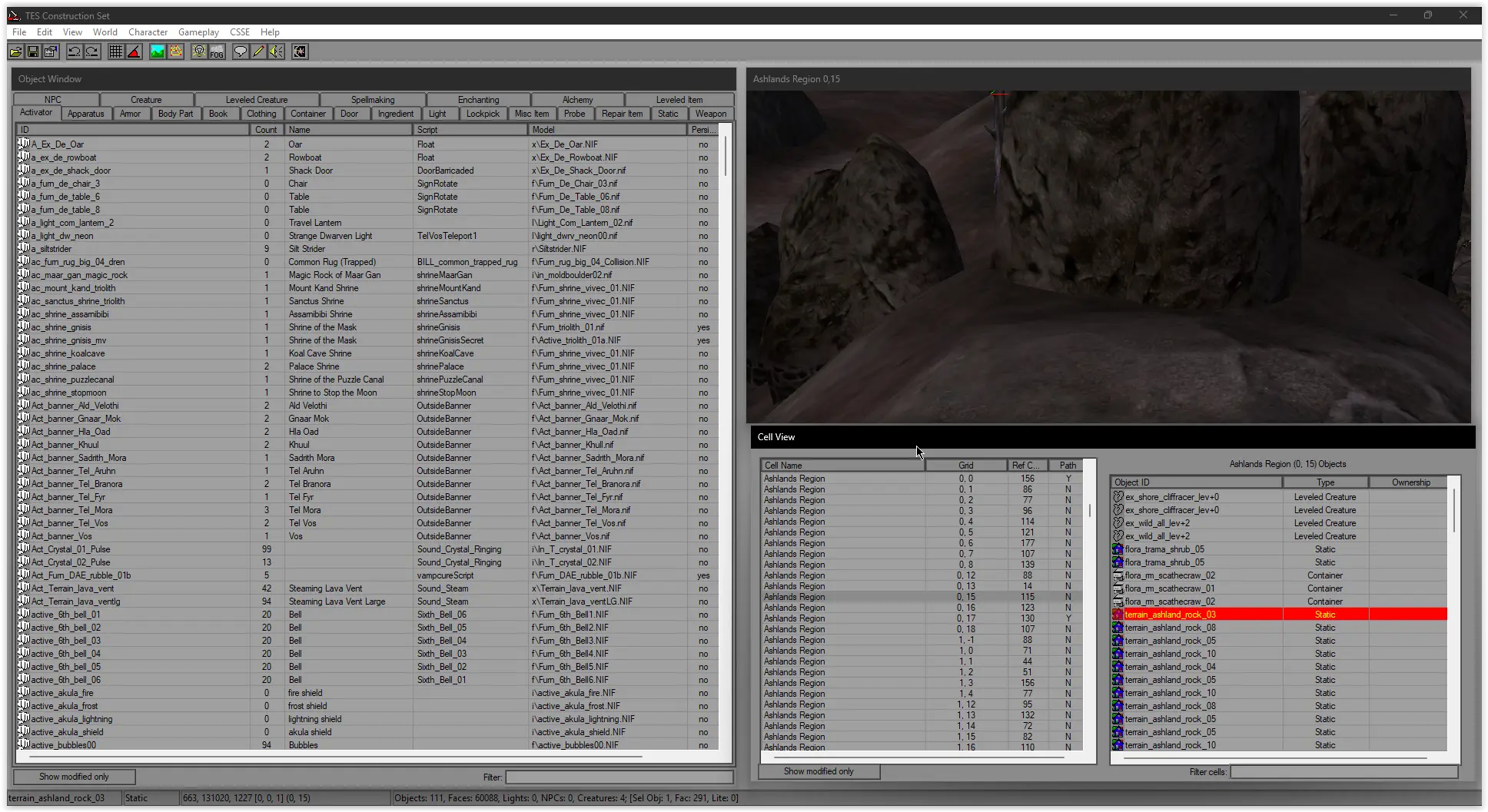Click the Redo toolbar icon
This screenshot has width=1488, height=812.
(x=92, y=51)
